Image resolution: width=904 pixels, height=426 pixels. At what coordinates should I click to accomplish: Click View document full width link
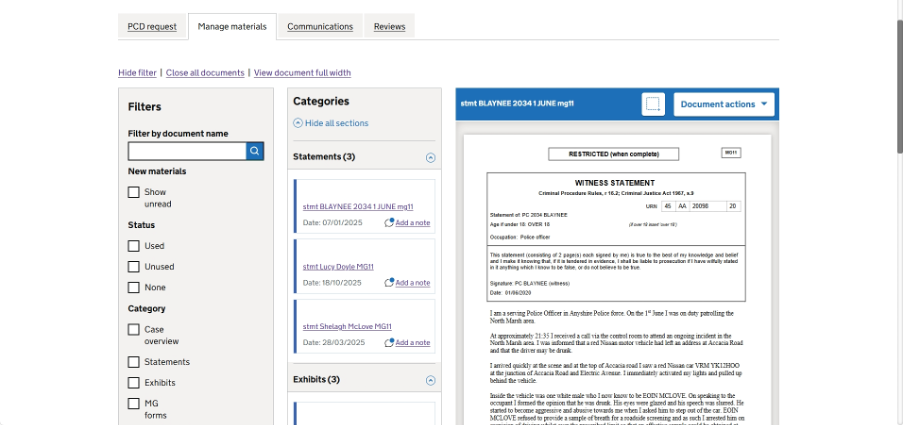point(302,73)
